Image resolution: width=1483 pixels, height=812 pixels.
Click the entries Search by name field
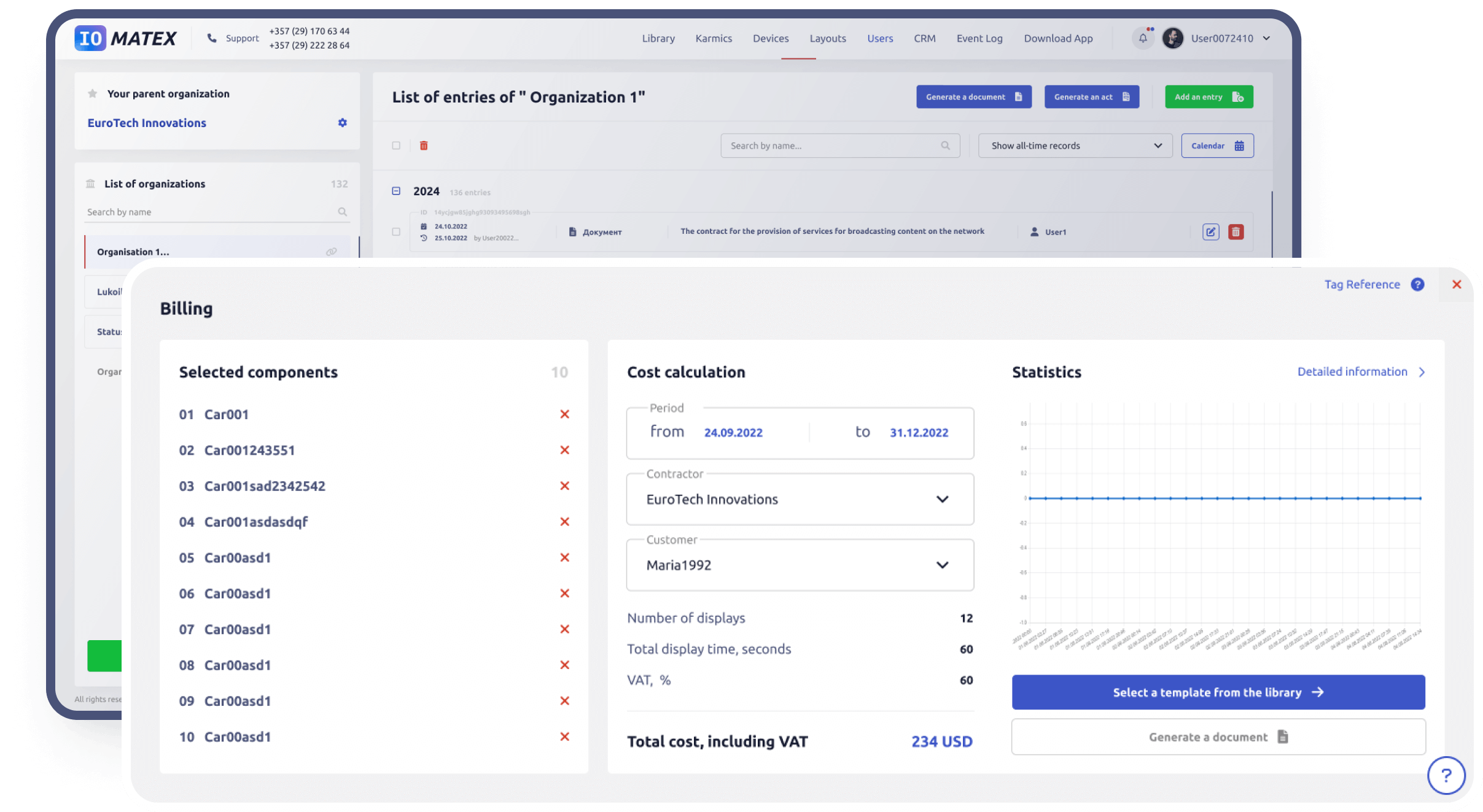840,145
